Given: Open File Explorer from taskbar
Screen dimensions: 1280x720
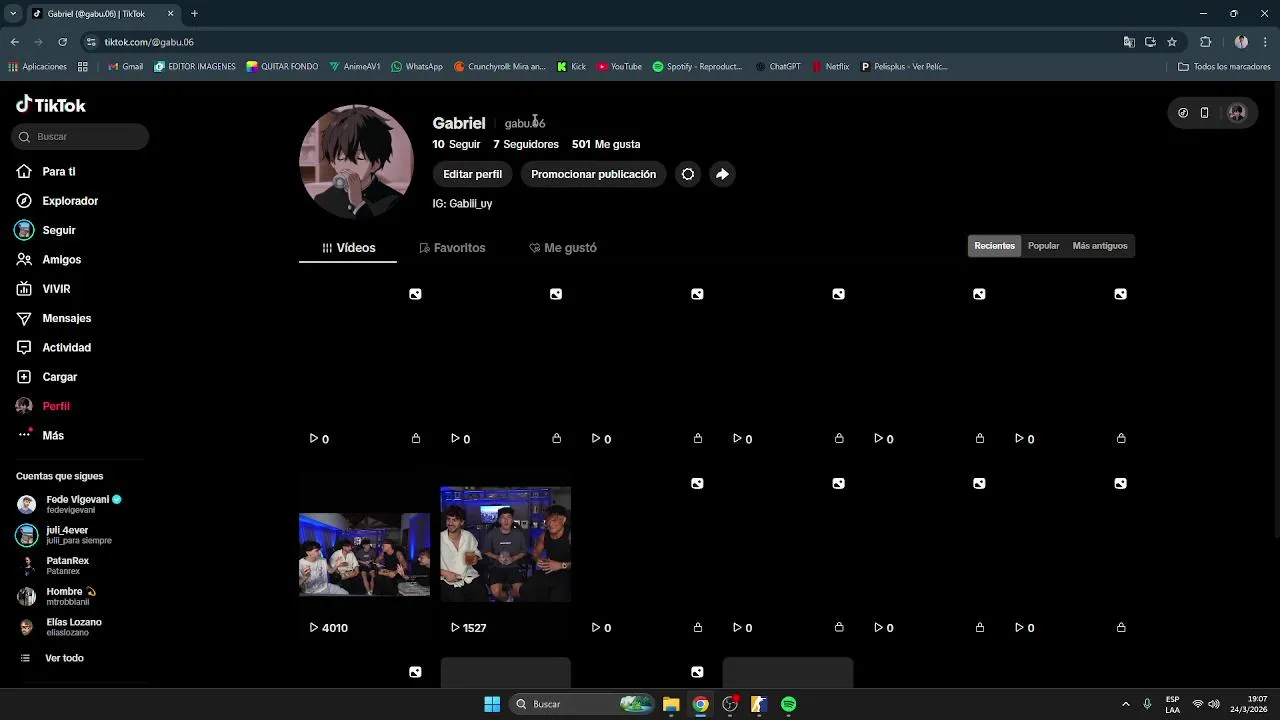Looking at the screenshot, I should (671, 704).
